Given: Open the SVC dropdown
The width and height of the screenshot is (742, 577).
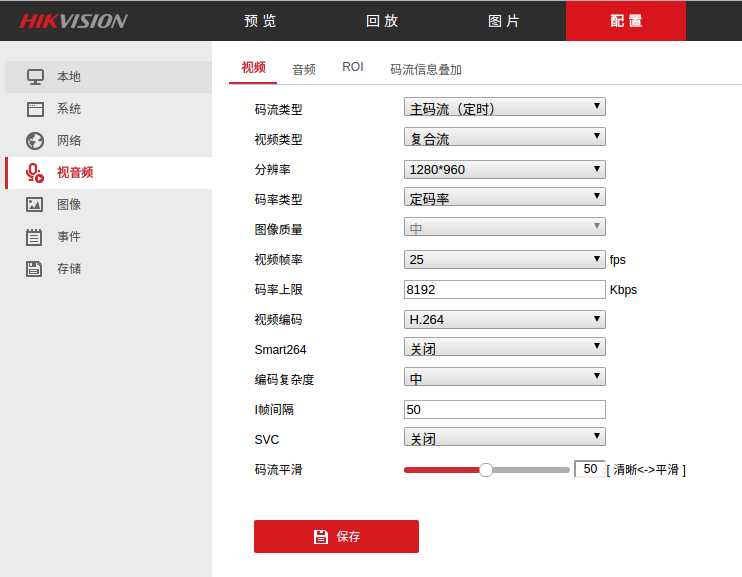Looking at the screenshot, I should tap(505, 437).
